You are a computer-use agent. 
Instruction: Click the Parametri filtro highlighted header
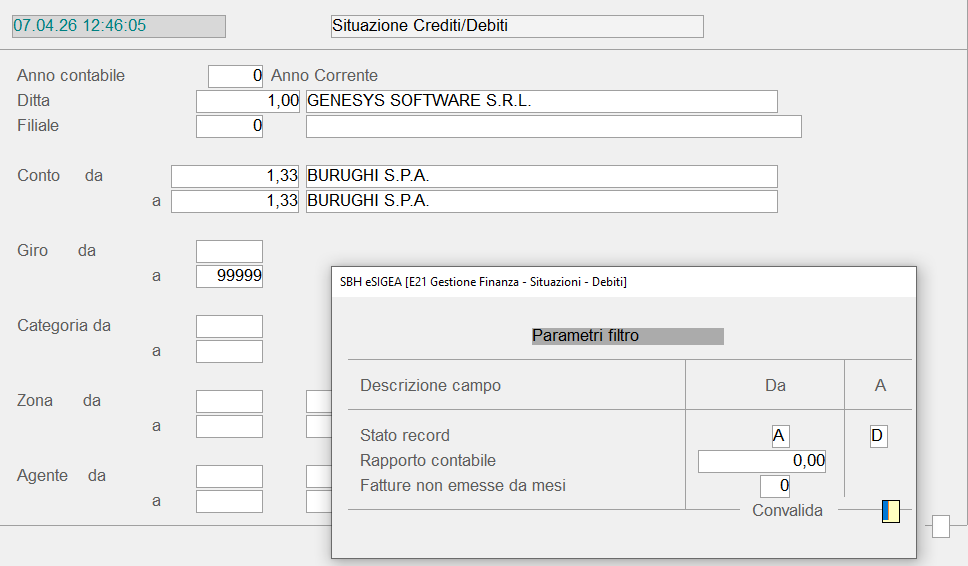click(x=627, y=336)
